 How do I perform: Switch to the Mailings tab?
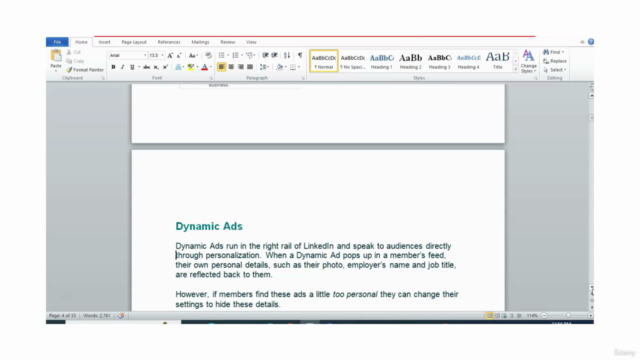pos(200,42)
